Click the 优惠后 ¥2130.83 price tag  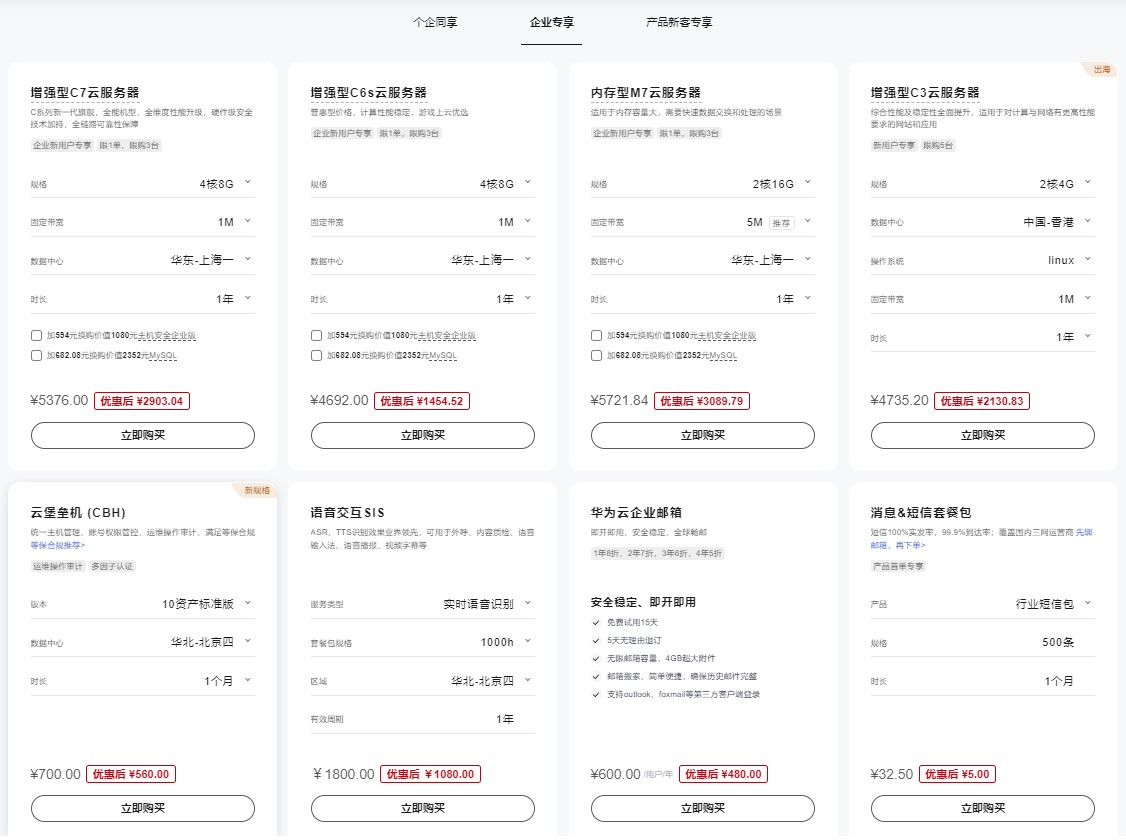click(982, 401)
